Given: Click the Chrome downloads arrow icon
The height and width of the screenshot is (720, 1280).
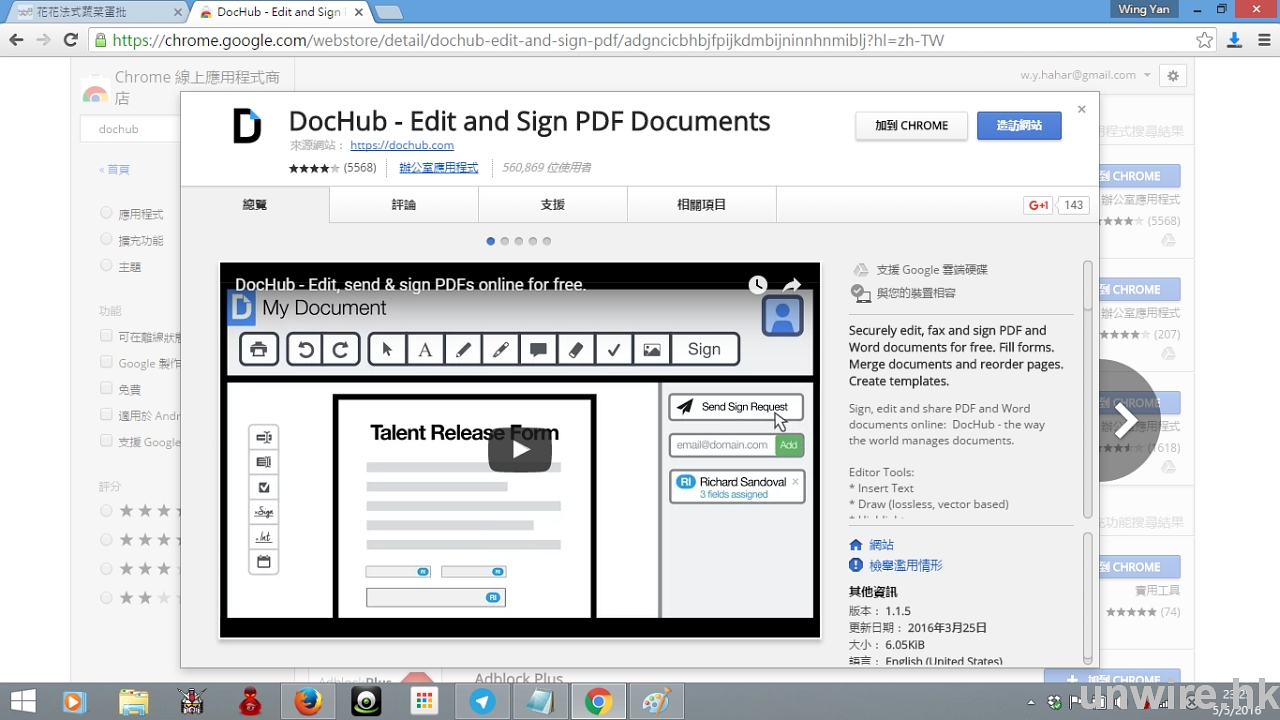Looking at the screenshot, I should [x=1234, y=40].
